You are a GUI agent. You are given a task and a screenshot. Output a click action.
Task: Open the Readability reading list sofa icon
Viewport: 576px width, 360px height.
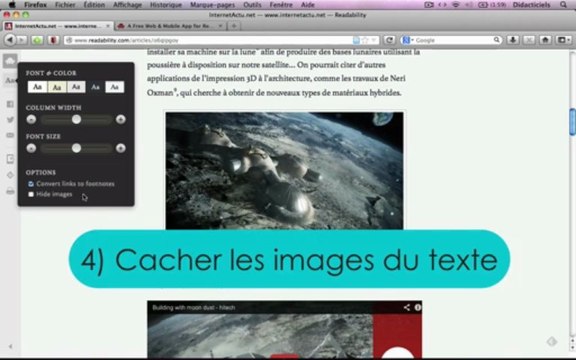click(x=10, y=61)
